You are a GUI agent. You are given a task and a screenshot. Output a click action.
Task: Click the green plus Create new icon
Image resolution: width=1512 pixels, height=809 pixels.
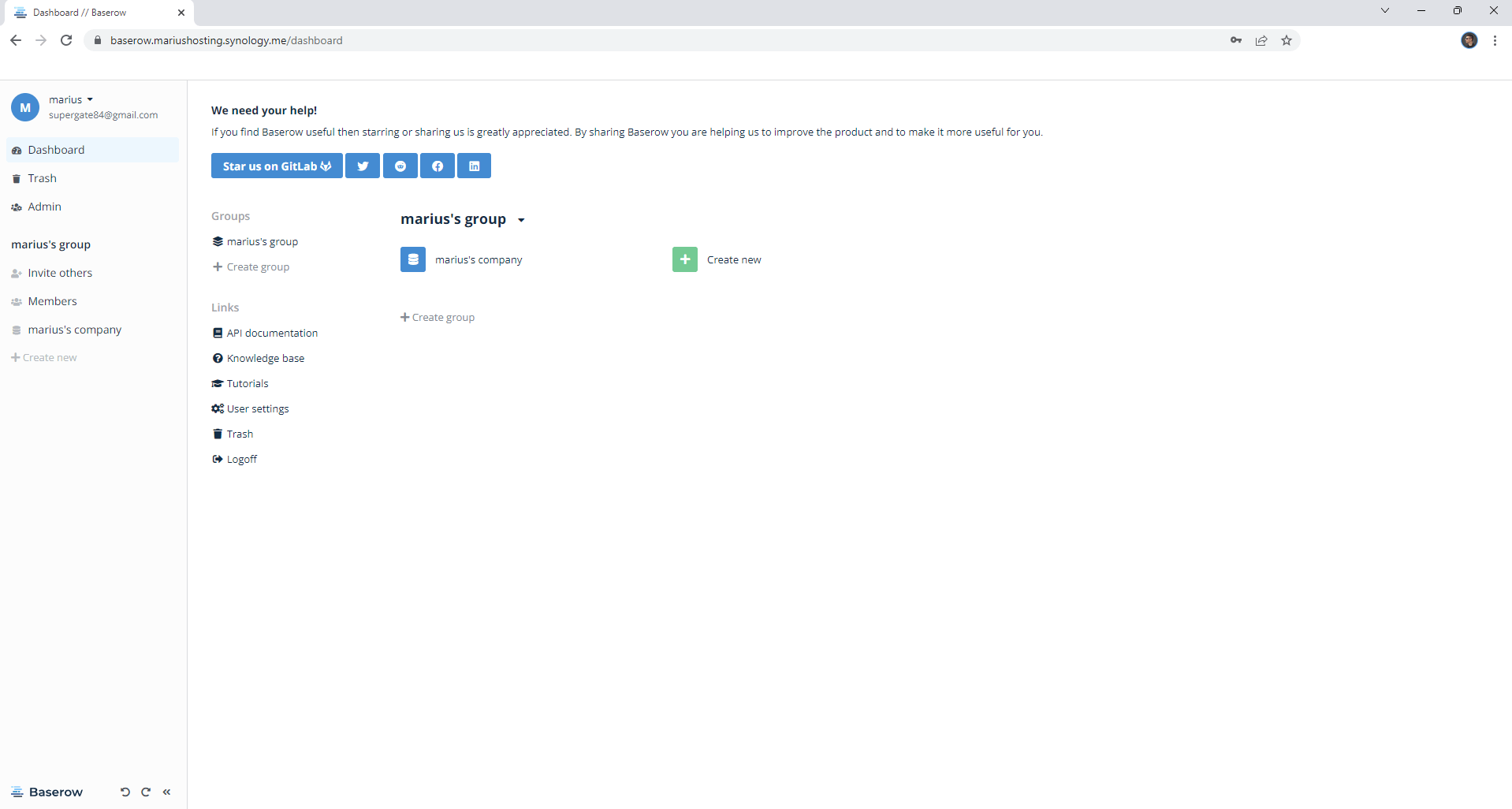point(685,259)
